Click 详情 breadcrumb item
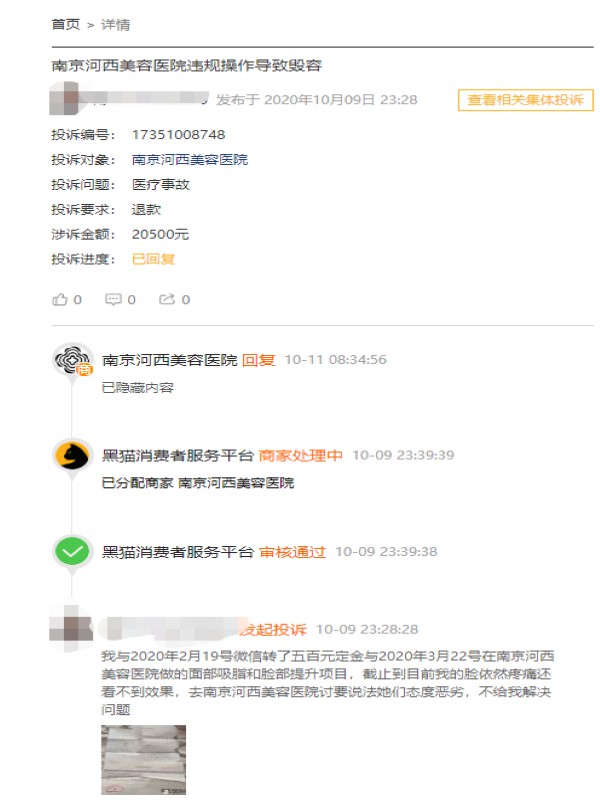The width and height of the screenshot is (600, 800). point(115,24)
